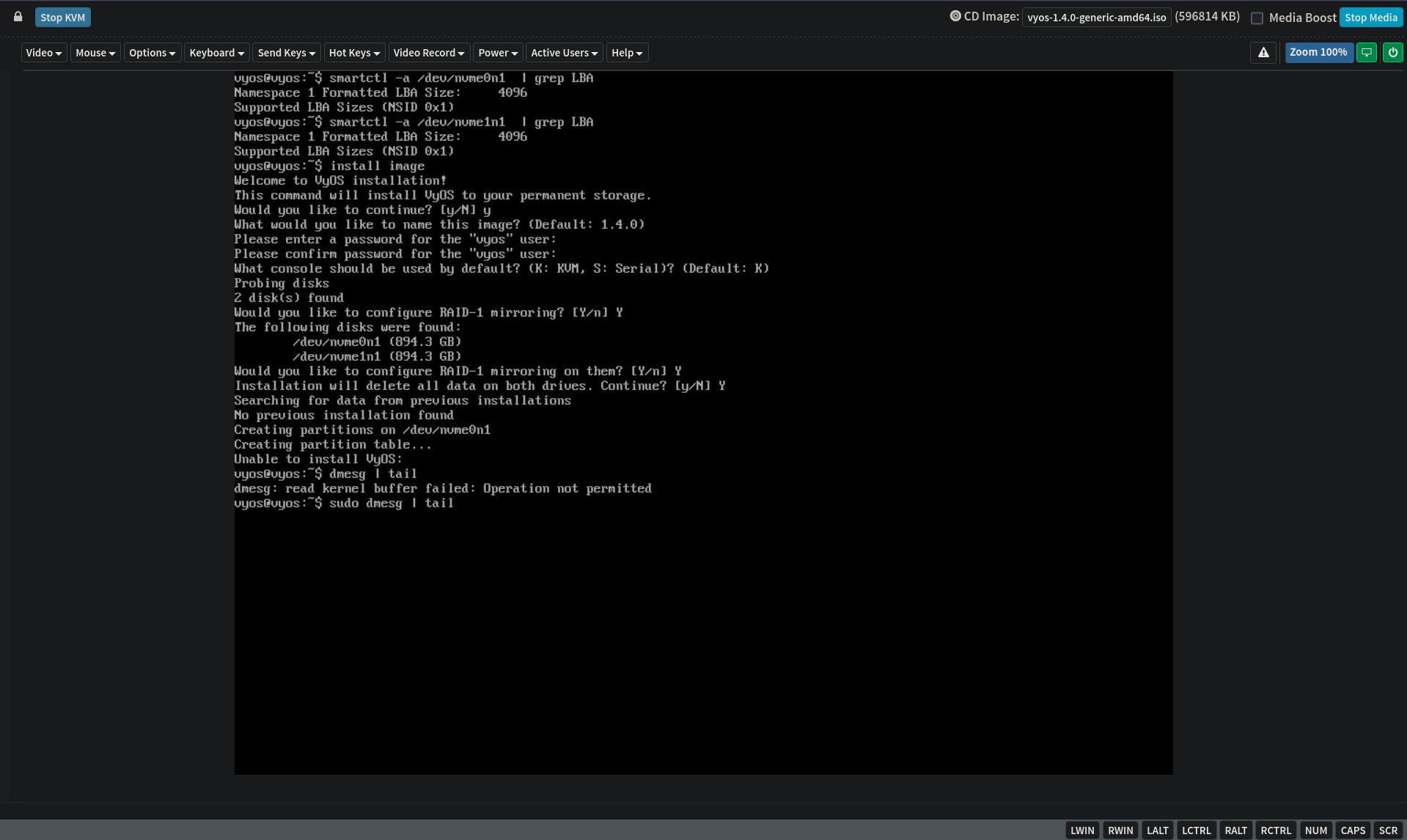Expand the Power dropdown menu
The height and width of the screenshot is (840, 1407).
[498, 53]
